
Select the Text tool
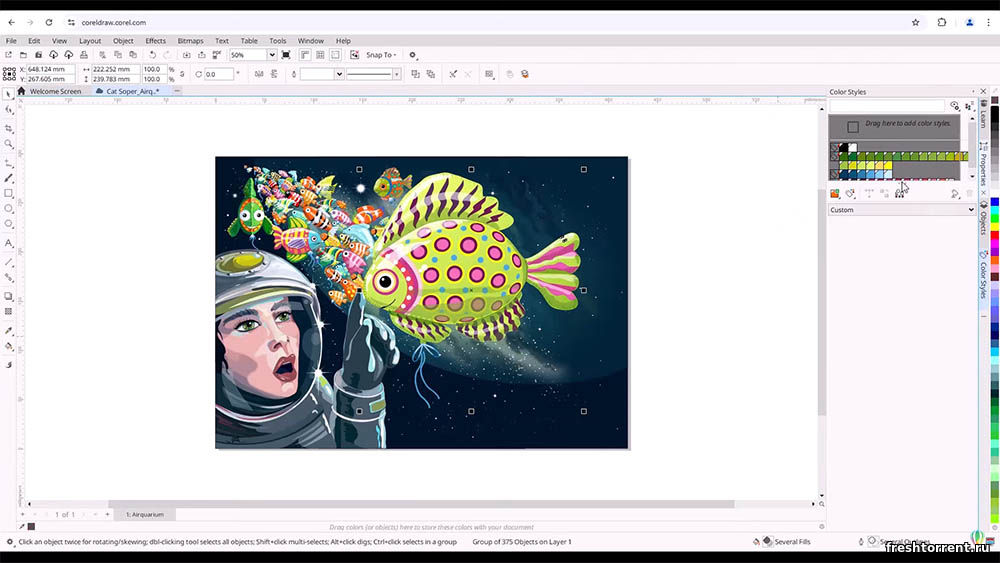click(x=9, y=243)
